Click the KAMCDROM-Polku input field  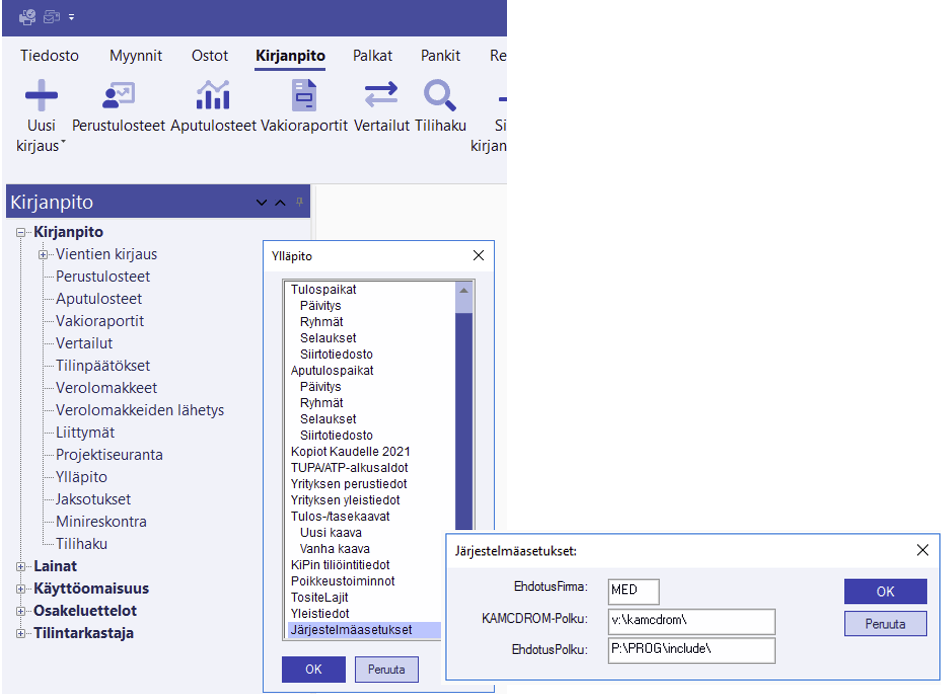691,621
